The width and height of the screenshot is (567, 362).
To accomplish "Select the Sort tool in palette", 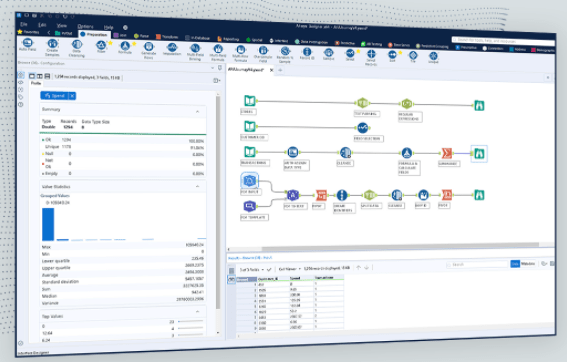I will point(392,56).
